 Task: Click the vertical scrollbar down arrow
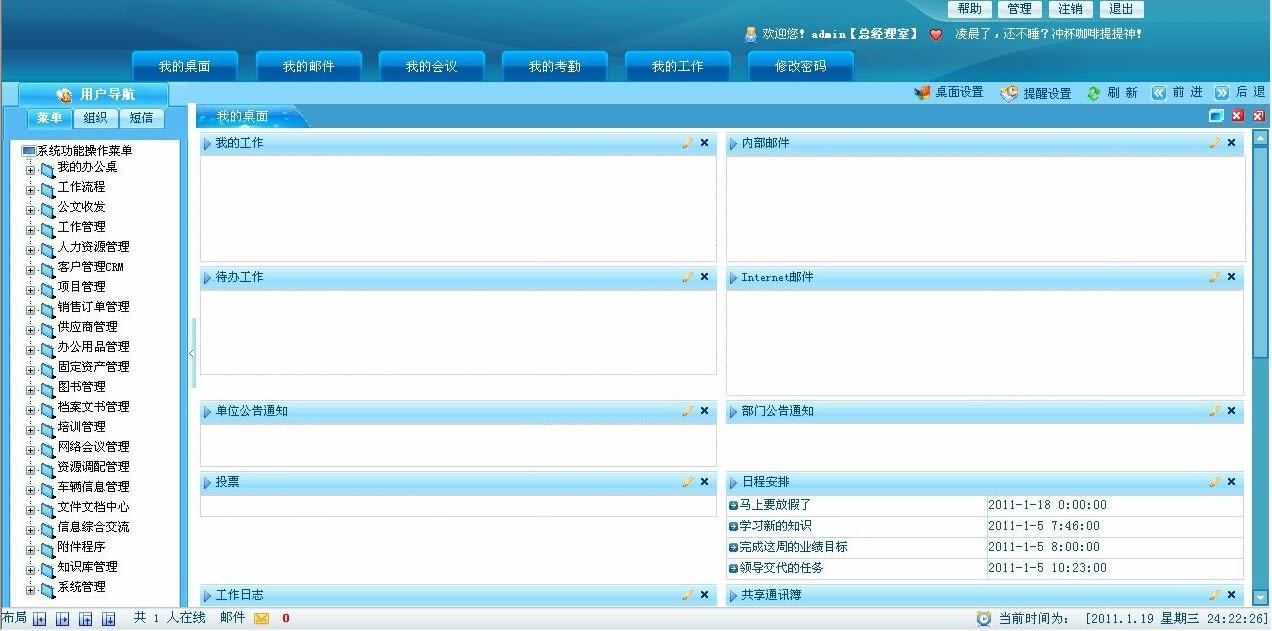[1260, 597]
